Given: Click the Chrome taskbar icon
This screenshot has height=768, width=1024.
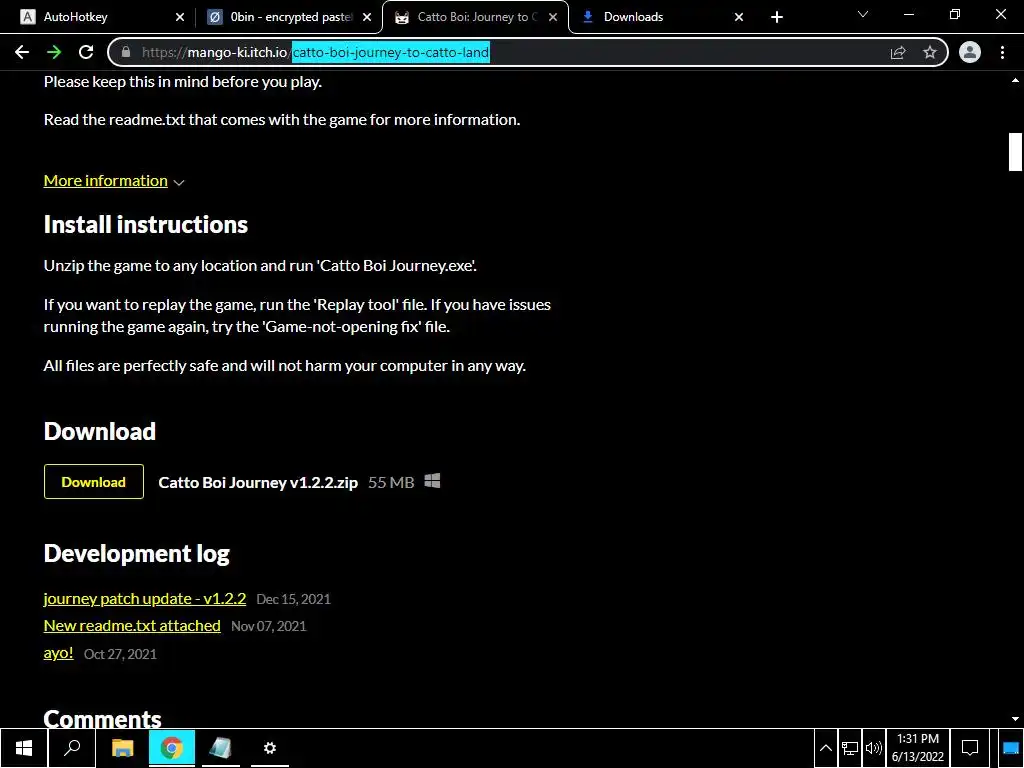Looking at the screenshot, I should tap(172, 748).
